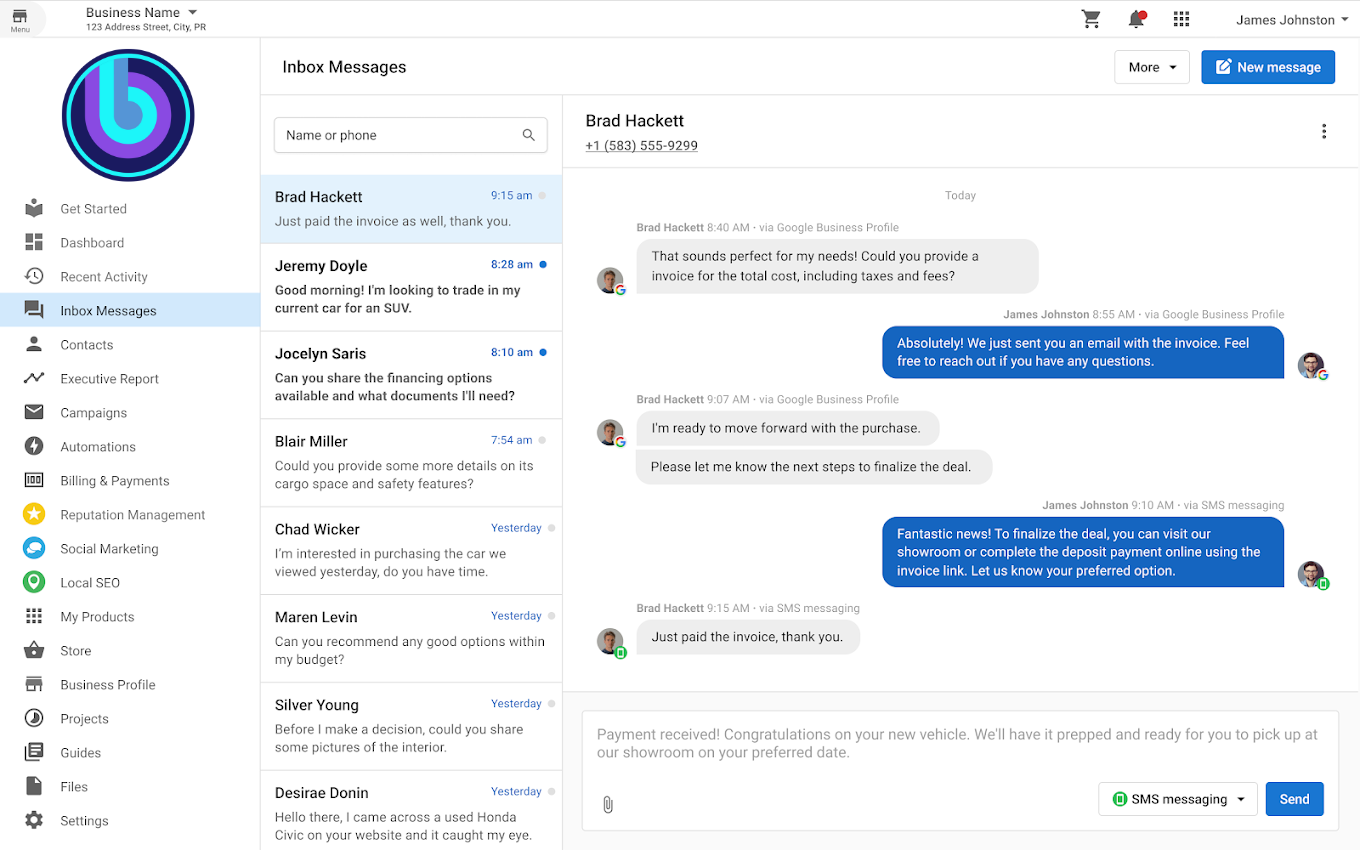Viewport: 1360px width, 850px height.
Task: Click the New message button
Action: 1268,67
